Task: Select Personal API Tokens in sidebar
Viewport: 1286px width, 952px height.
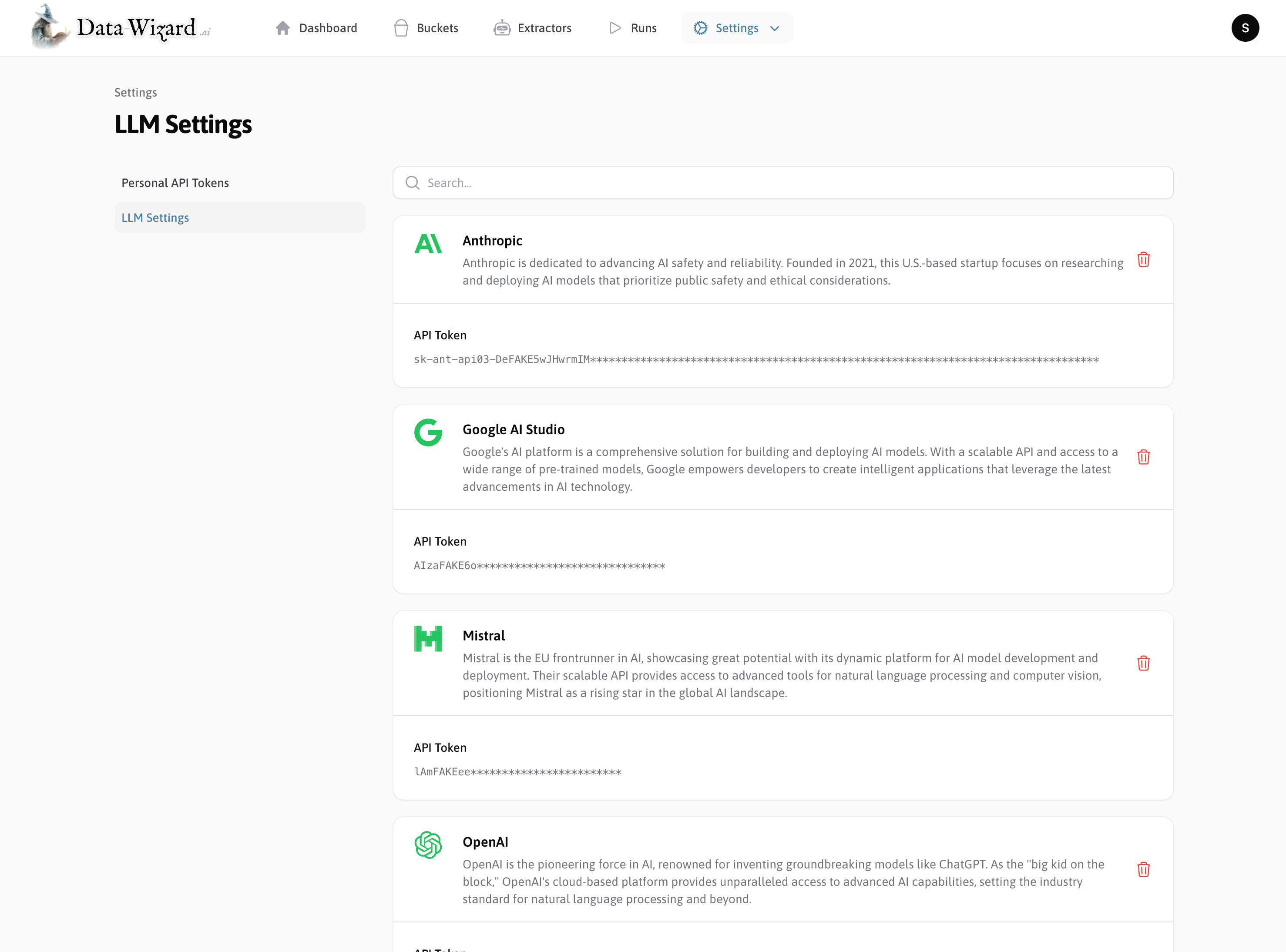Action: [x=175, y=183]
